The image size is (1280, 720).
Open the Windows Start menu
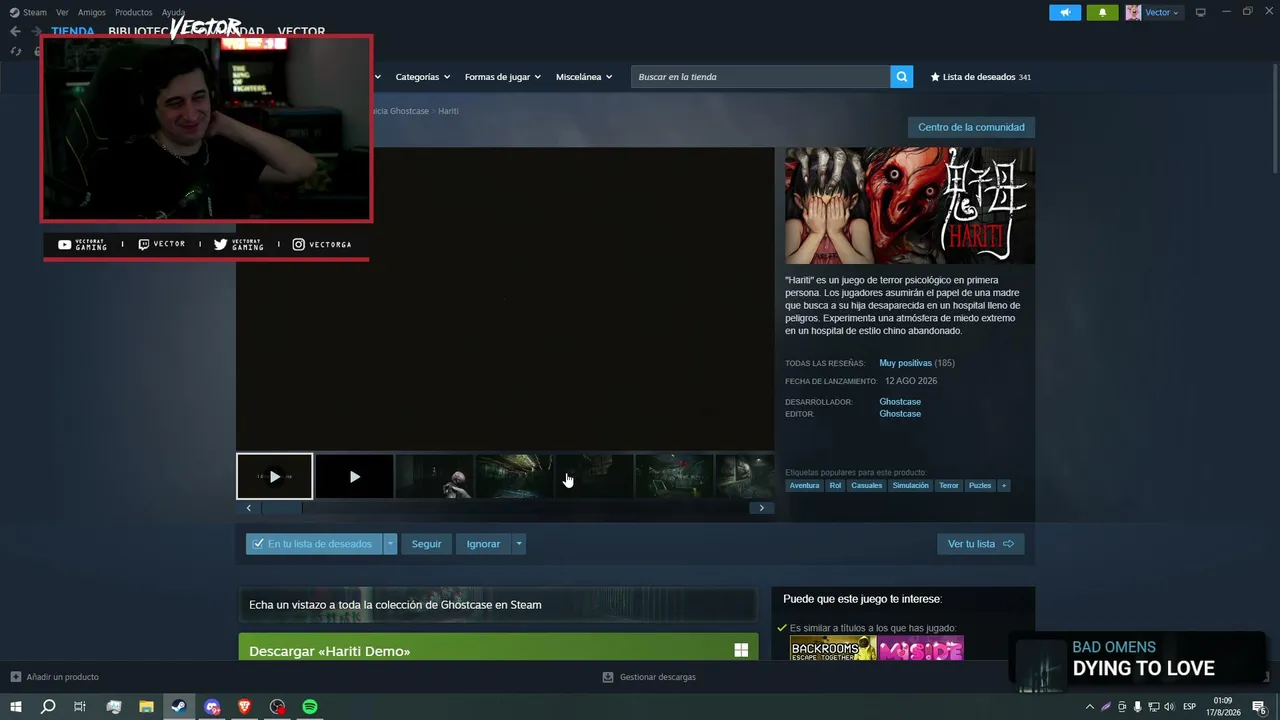pyautogui.click(x=16, y=706)
